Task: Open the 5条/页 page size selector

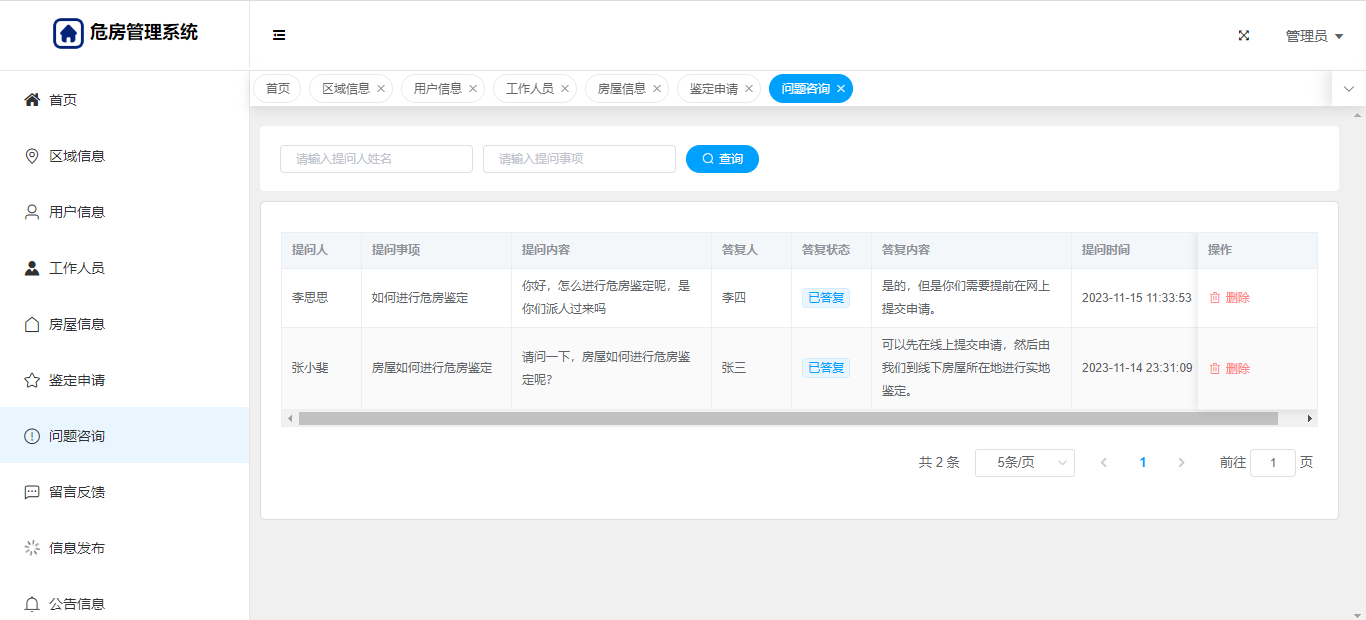Action: coord(1024,462)
